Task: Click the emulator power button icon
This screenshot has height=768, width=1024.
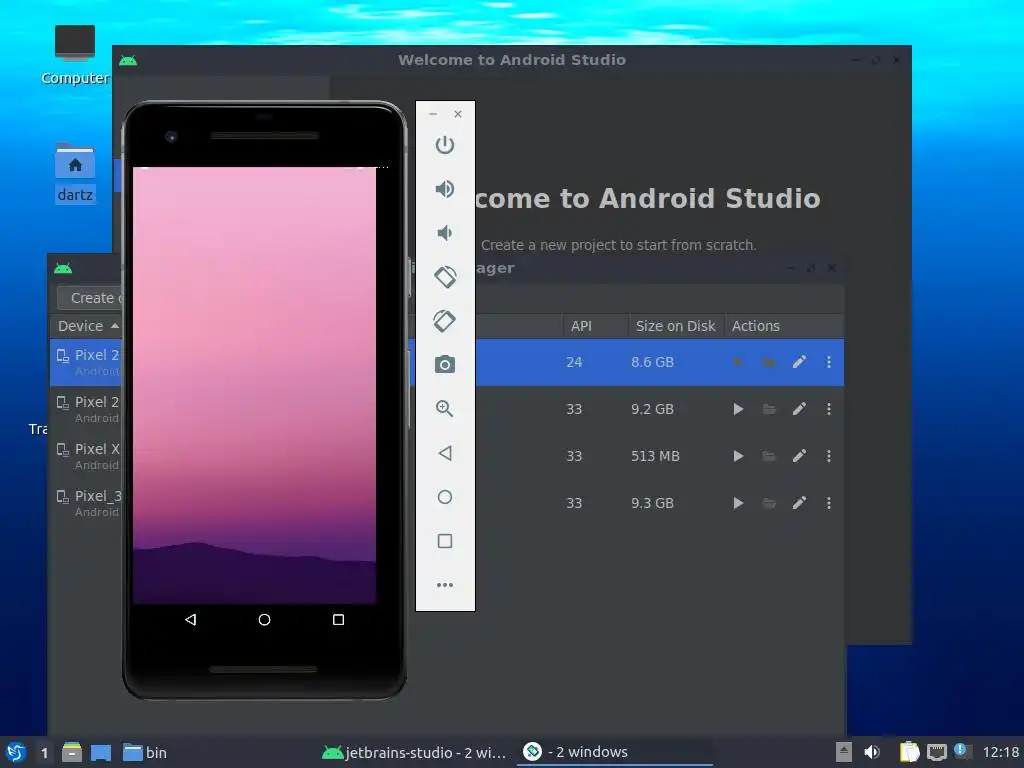Action: pyautogui.click(x=445, y=144)
